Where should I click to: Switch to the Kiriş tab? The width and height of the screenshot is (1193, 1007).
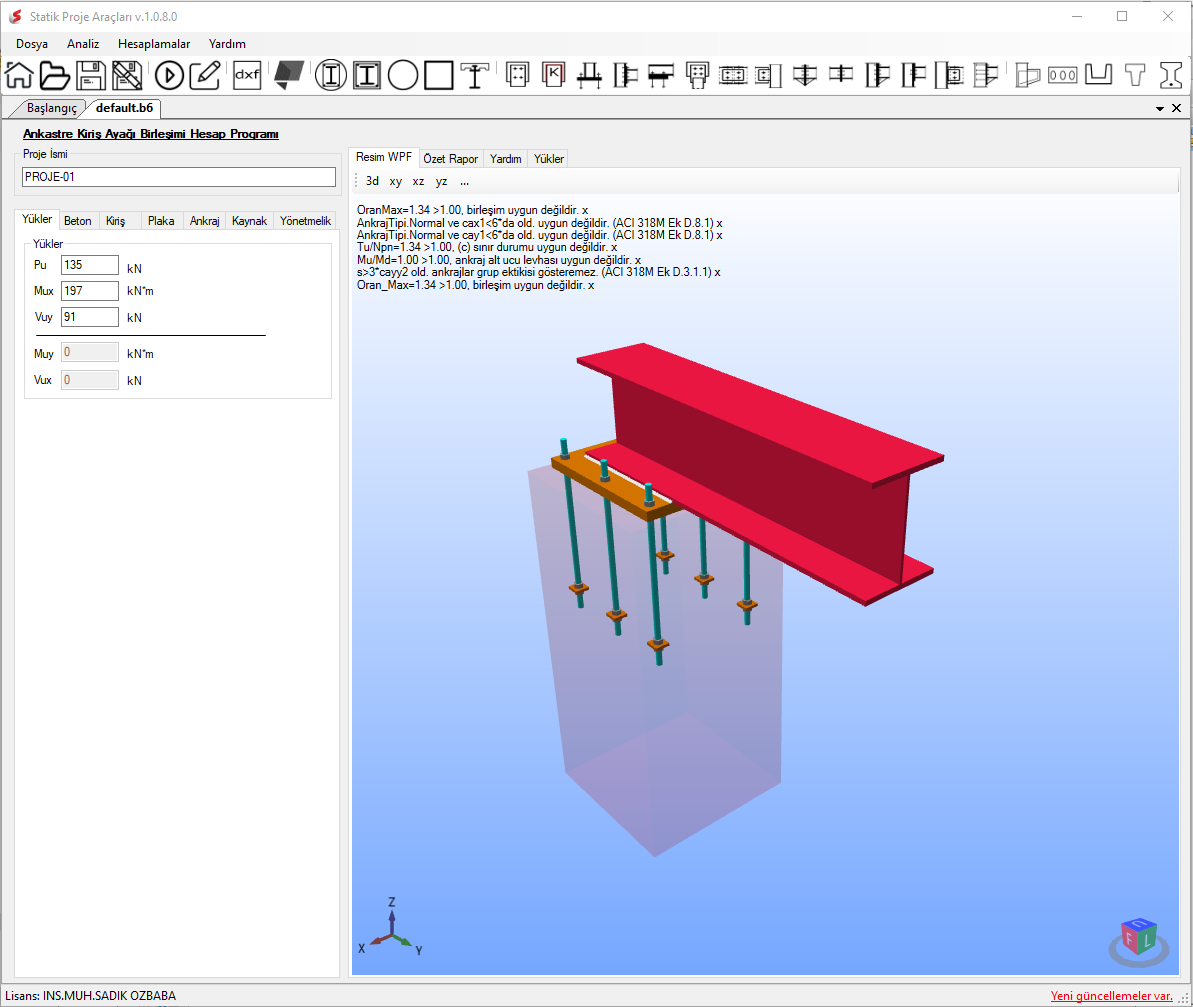pos(116,221)
